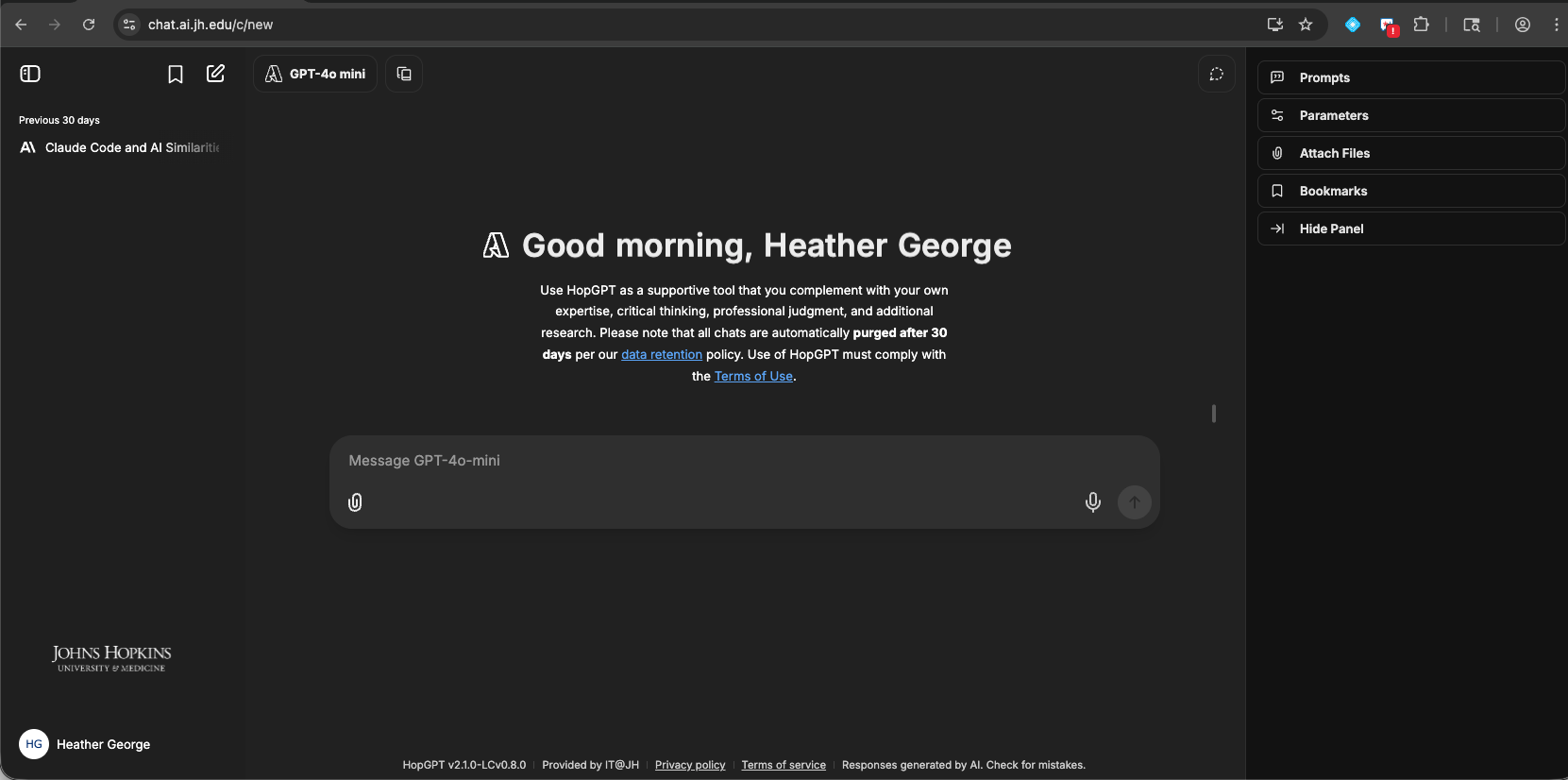The image size is (1568, 780).
Task: Click the microphone voice input icon
Action: (x=1093, y=502)
